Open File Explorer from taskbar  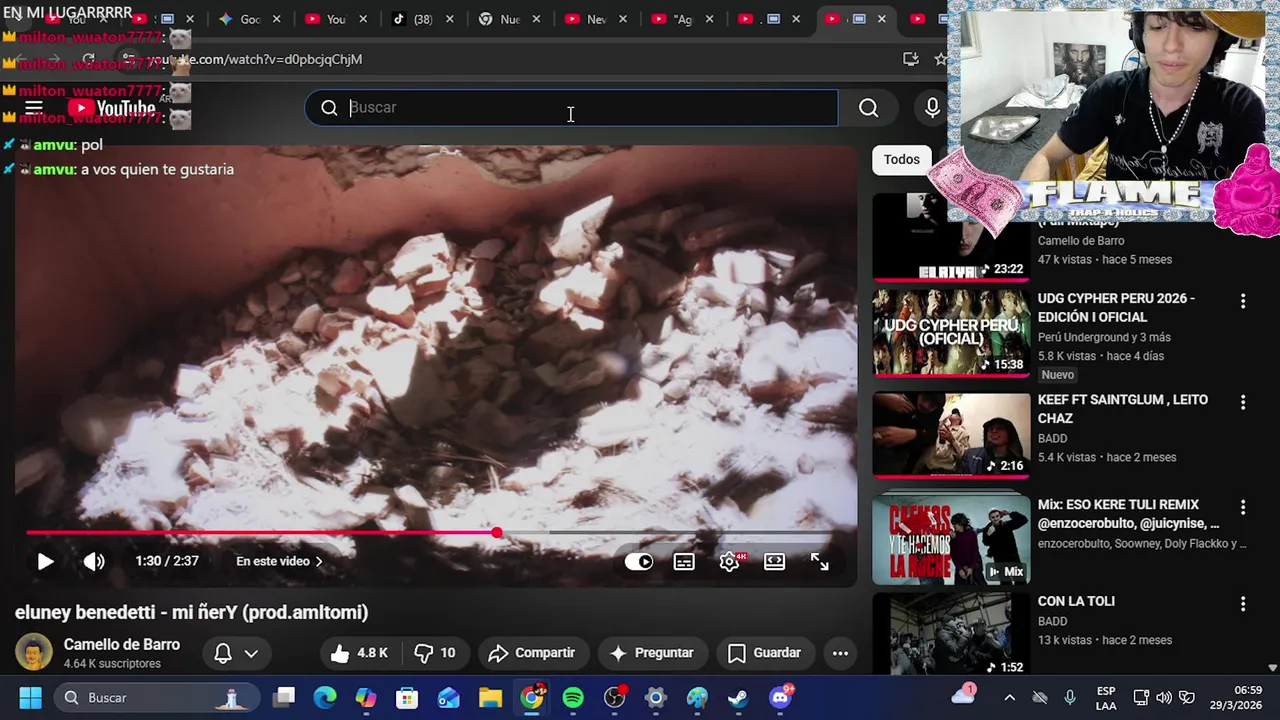(490, 698)
